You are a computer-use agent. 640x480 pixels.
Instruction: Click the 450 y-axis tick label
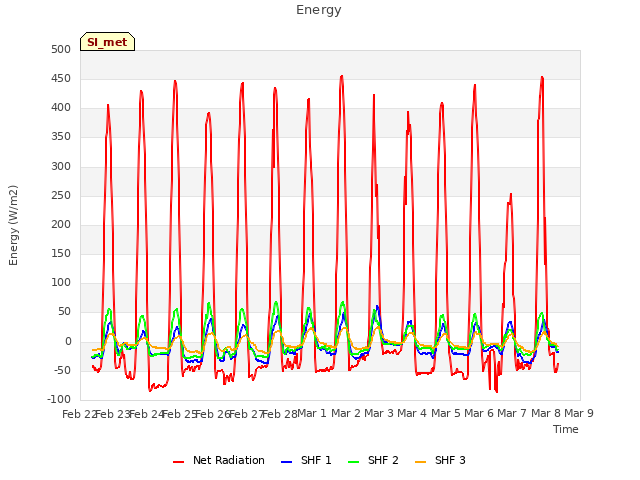coord(61,78)
